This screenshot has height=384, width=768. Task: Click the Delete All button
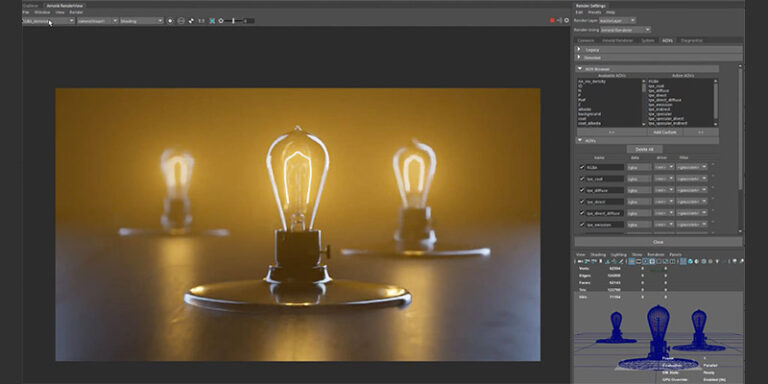coord(644,149)
